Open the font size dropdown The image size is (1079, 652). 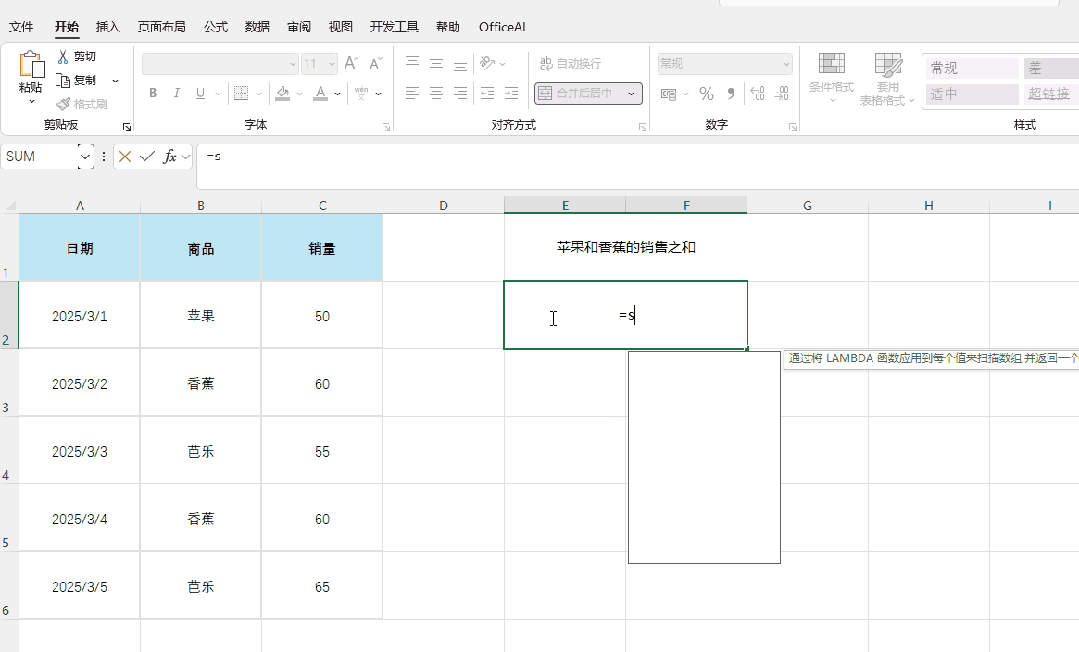point(332,64)
